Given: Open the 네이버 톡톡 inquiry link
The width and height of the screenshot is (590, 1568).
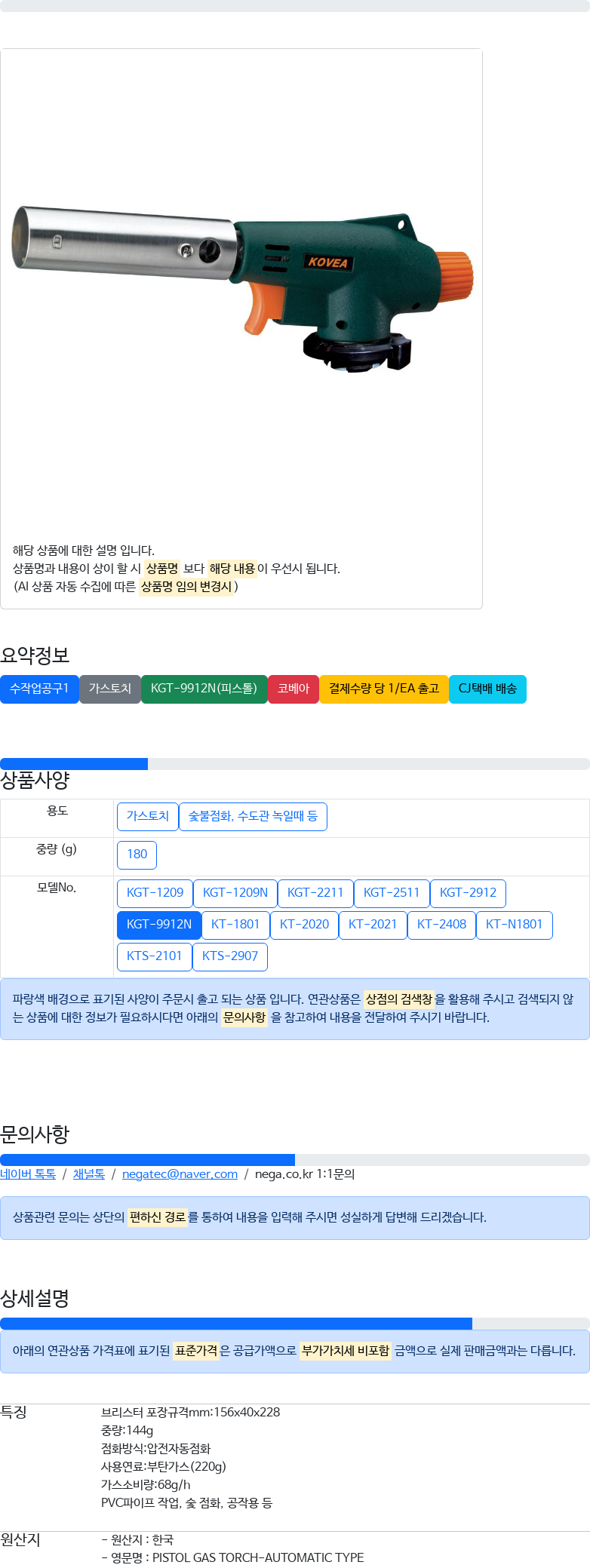Looking at the screenshot, I should [28, 1174].
